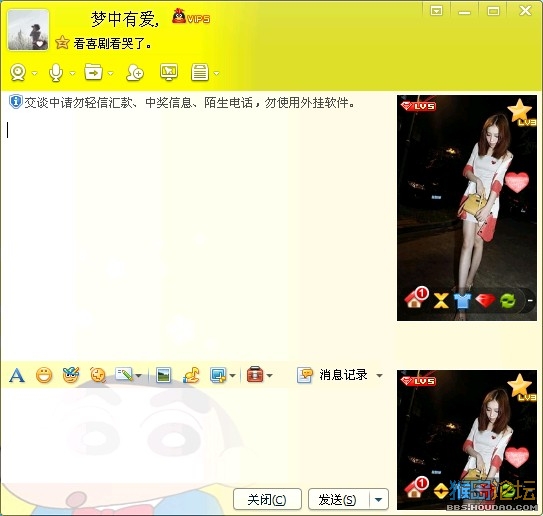This screenshot has width=543, height=516.
Task: Collapse the upper show toolbar with minus
Action: [530, 301]
